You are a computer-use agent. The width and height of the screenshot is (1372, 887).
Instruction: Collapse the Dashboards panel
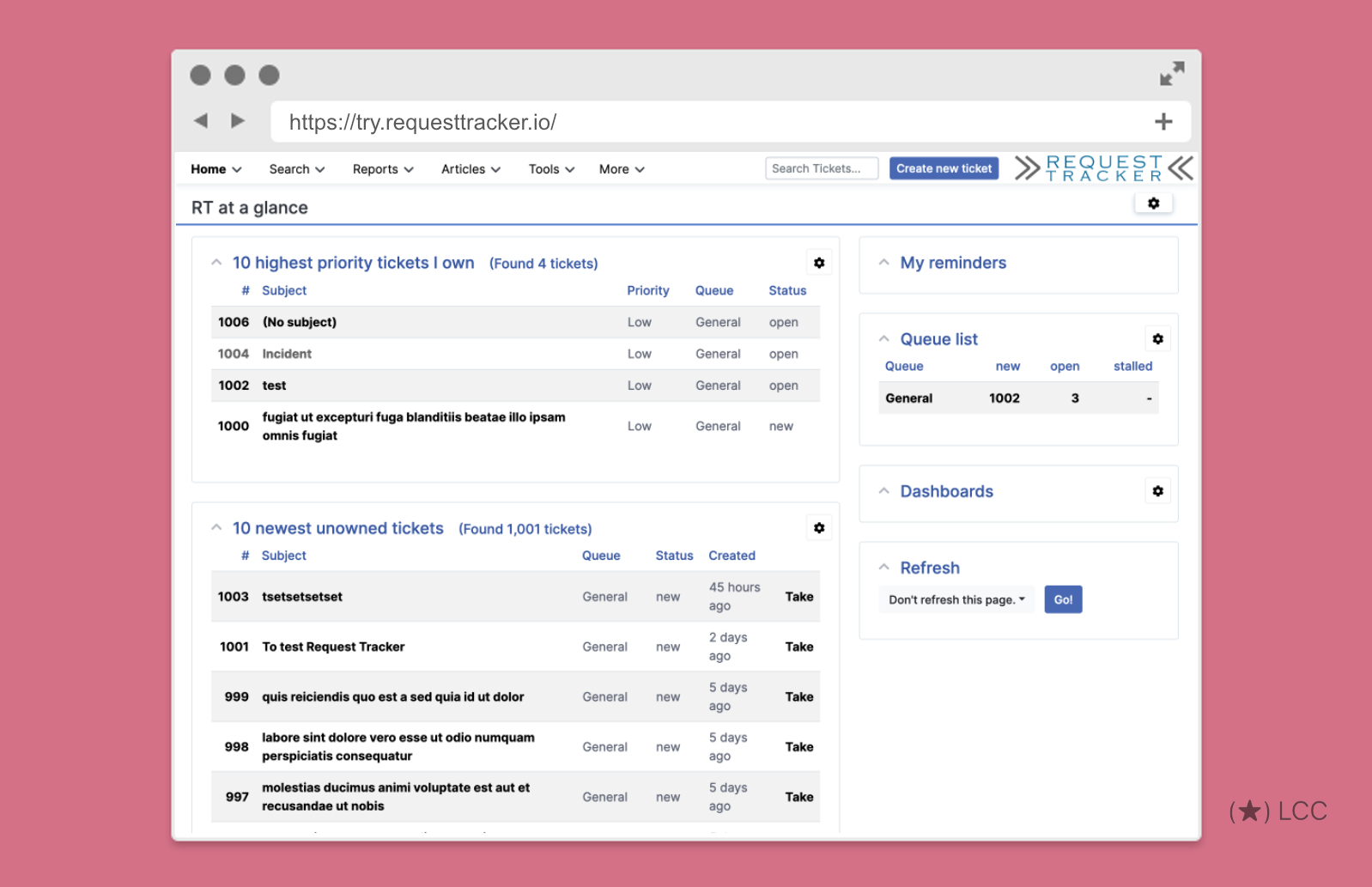(x=883, y=491)
